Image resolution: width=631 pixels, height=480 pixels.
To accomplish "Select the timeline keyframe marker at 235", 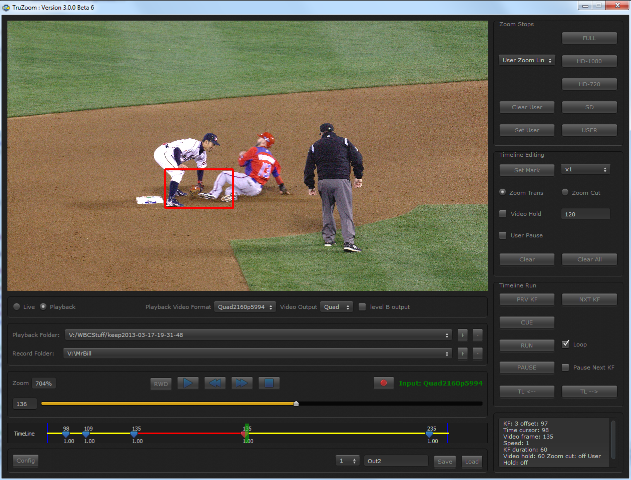I will point(431,434).
